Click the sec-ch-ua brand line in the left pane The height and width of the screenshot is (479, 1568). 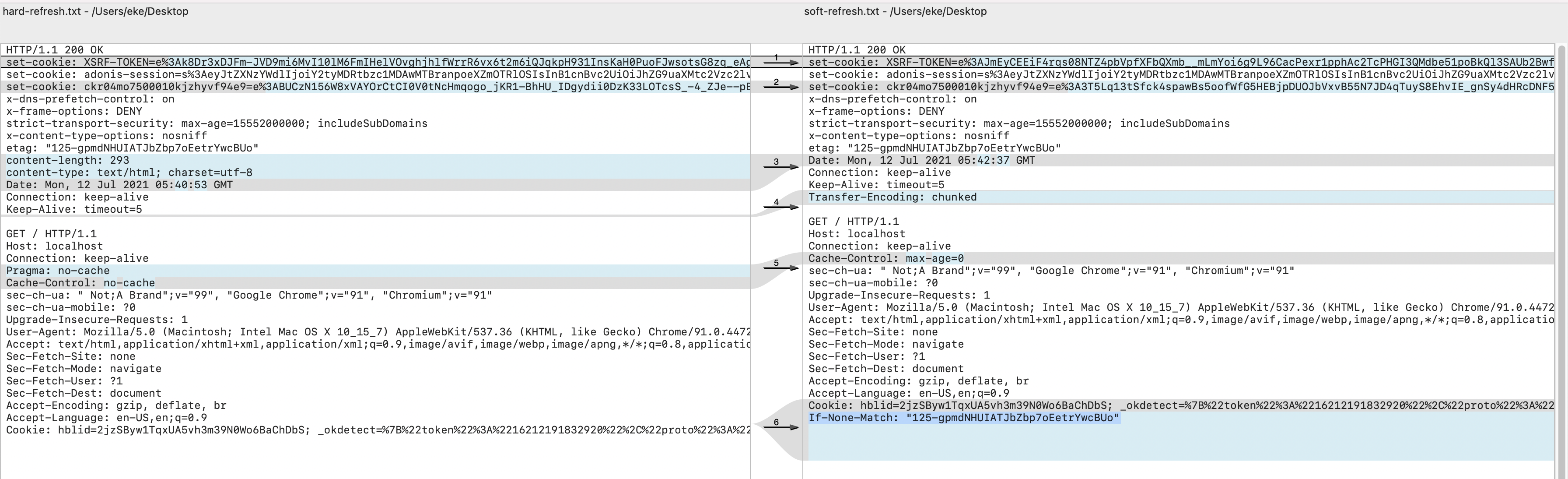click(x=249, y=295)
